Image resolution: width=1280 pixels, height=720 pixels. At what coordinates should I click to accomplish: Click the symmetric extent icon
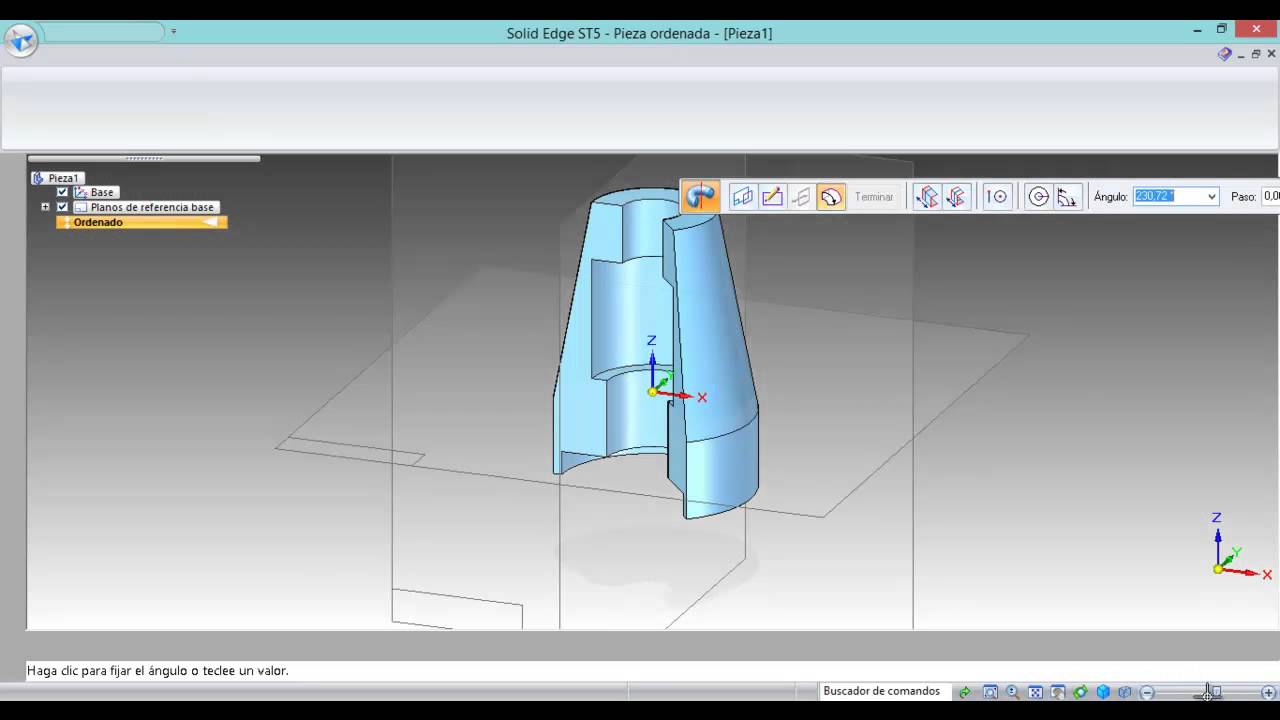click(x=956, y=197)
